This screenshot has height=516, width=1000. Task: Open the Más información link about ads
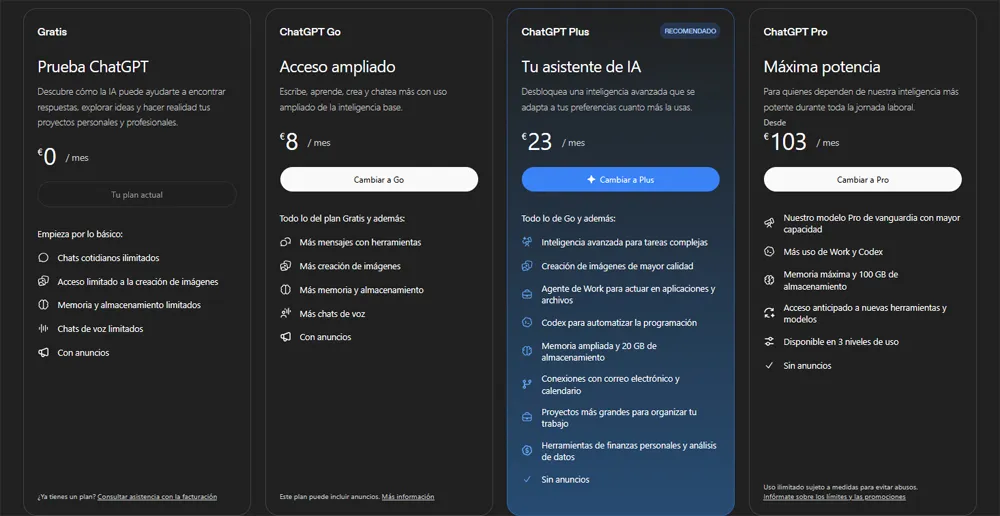point(408,496)
